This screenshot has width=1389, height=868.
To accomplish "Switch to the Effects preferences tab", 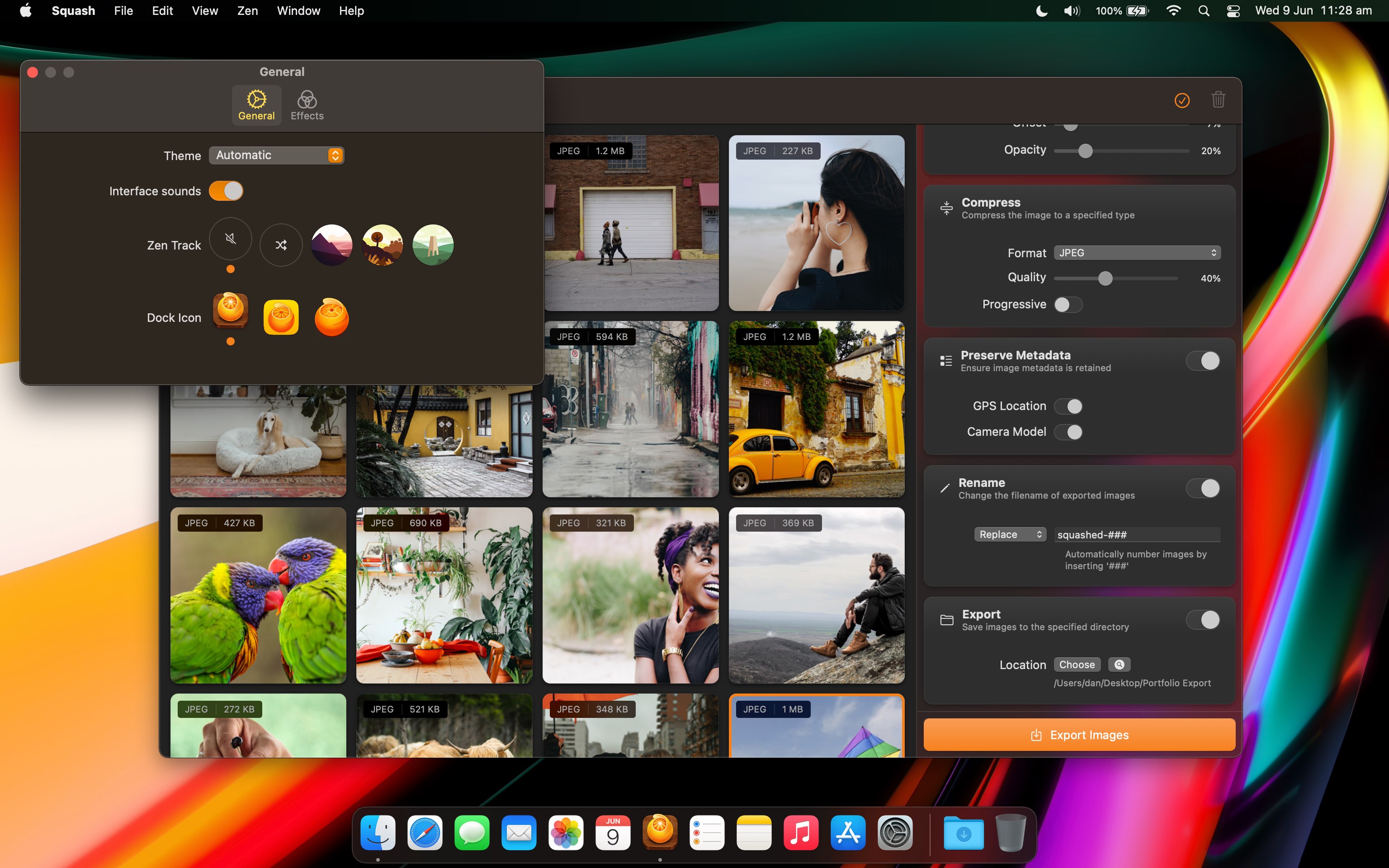I will tap(307, 105).
